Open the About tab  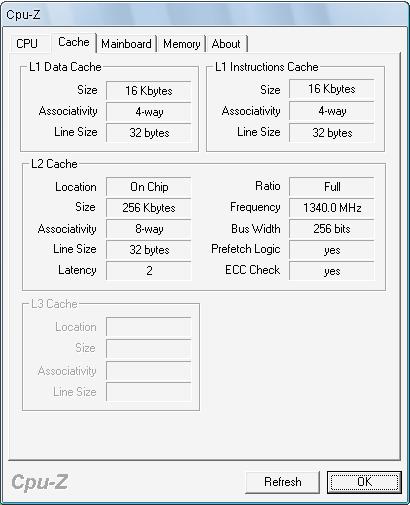[226, 44]
